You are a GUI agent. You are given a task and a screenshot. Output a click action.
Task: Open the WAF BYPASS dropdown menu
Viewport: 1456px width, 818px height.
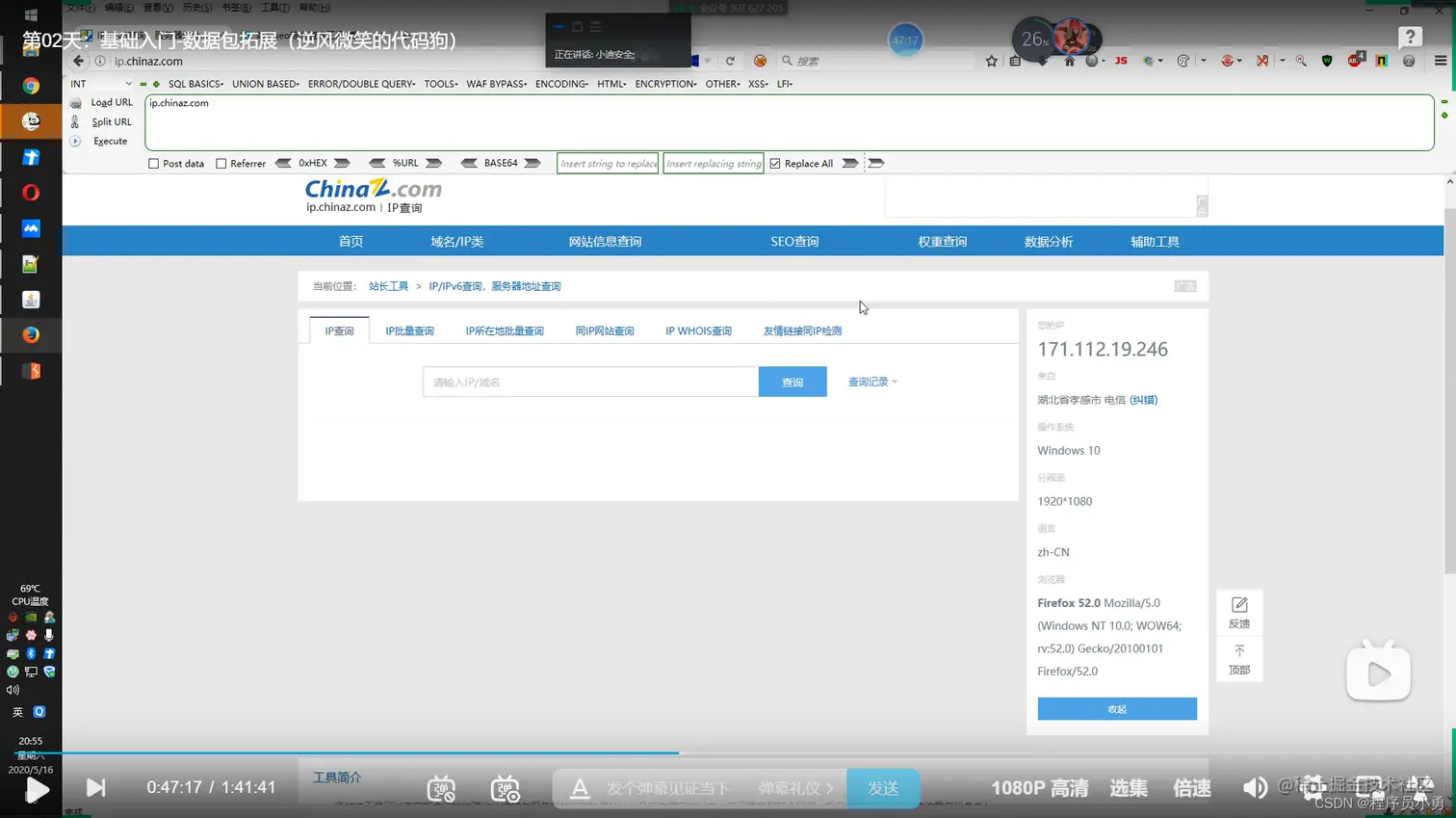[497, 84]
